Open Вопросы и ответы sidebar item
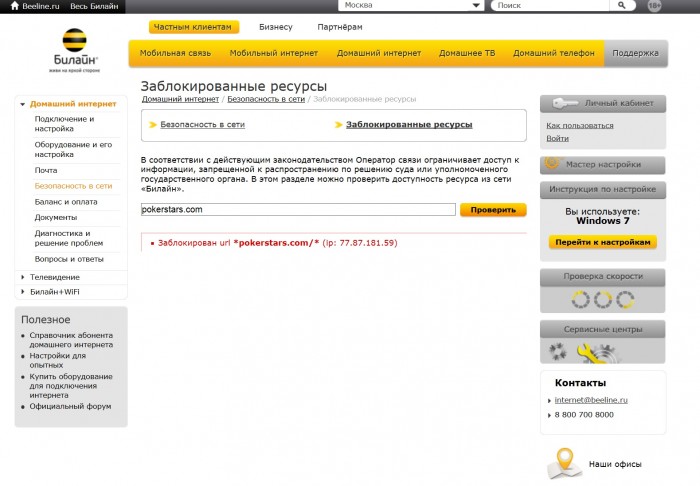This screenshot has height=486, width=700. [x=69, y=259]
